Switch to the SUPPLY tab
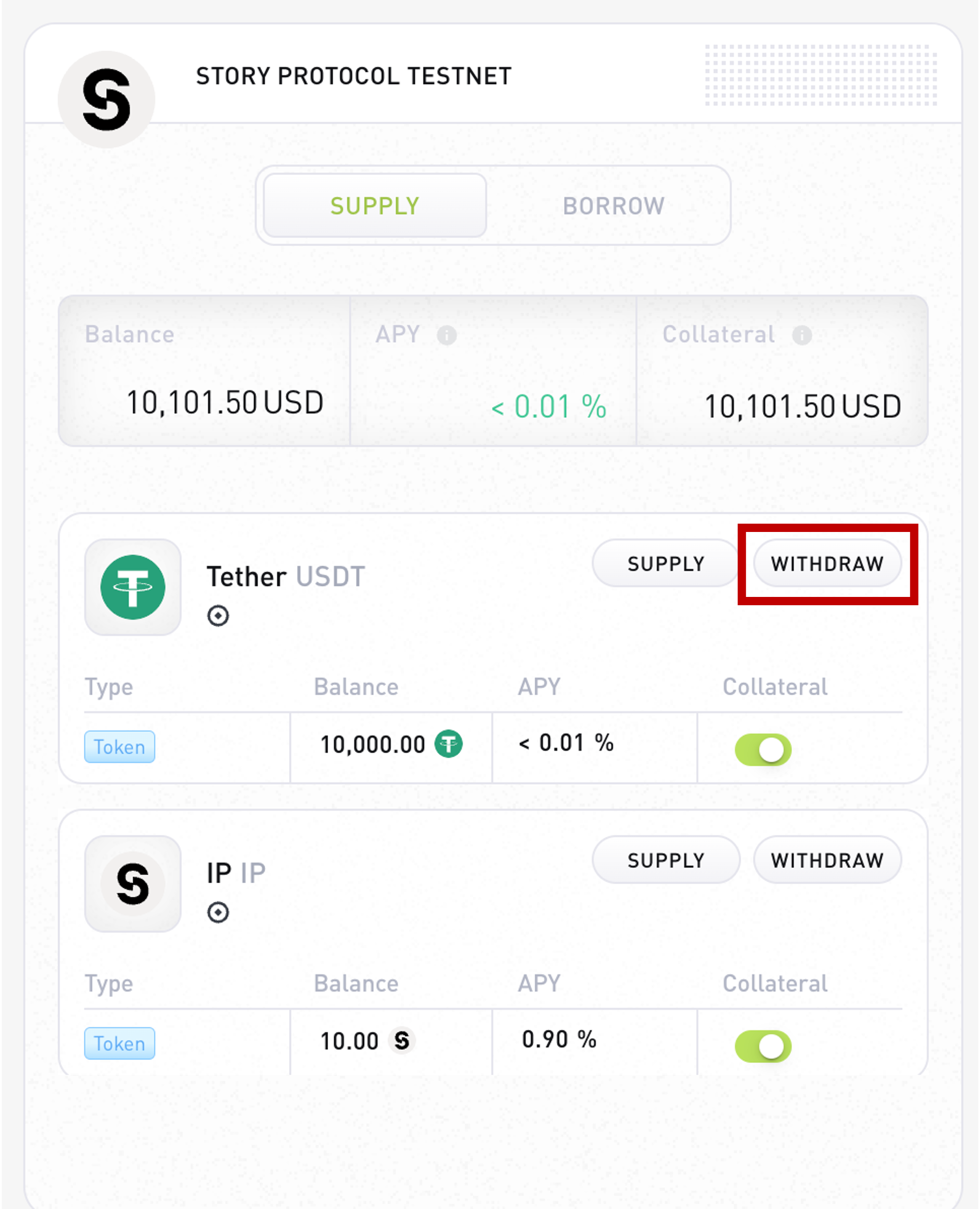Image resolution: width=980 pixels, height=1209 pixels. [375, 206]
